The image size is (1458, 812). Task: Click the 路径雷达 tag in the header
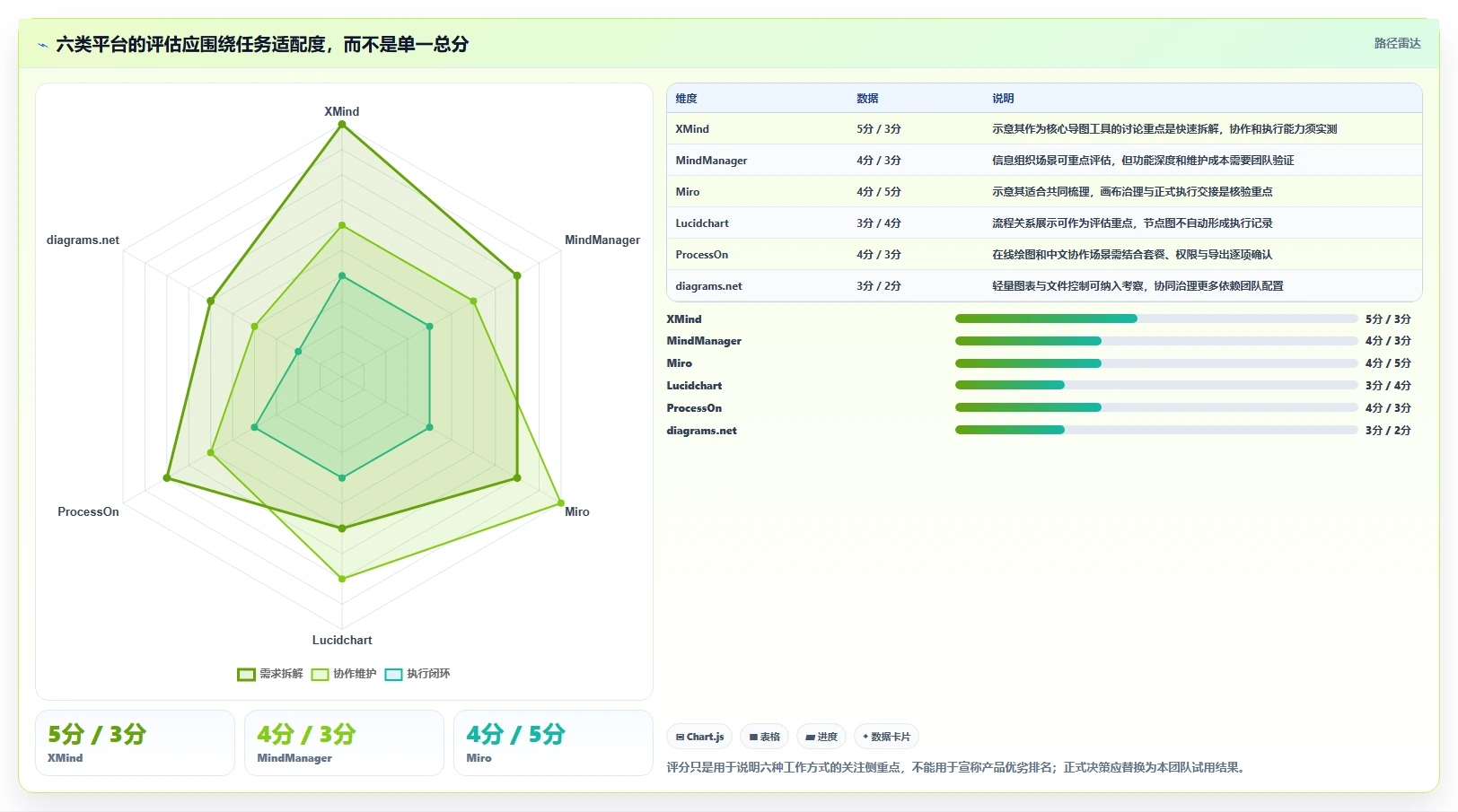click(x=1397, y=43)
